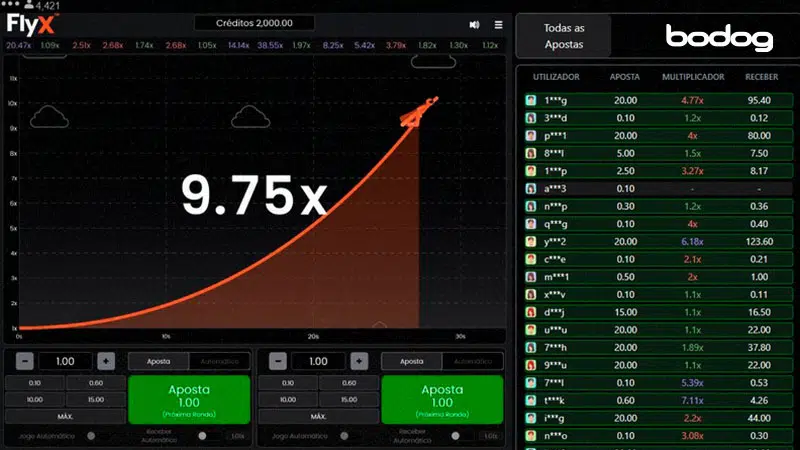The width and height of the screenshot is (800, 450).
Task: Mute the game sound with speaker icon
Action: coord(473,24)
